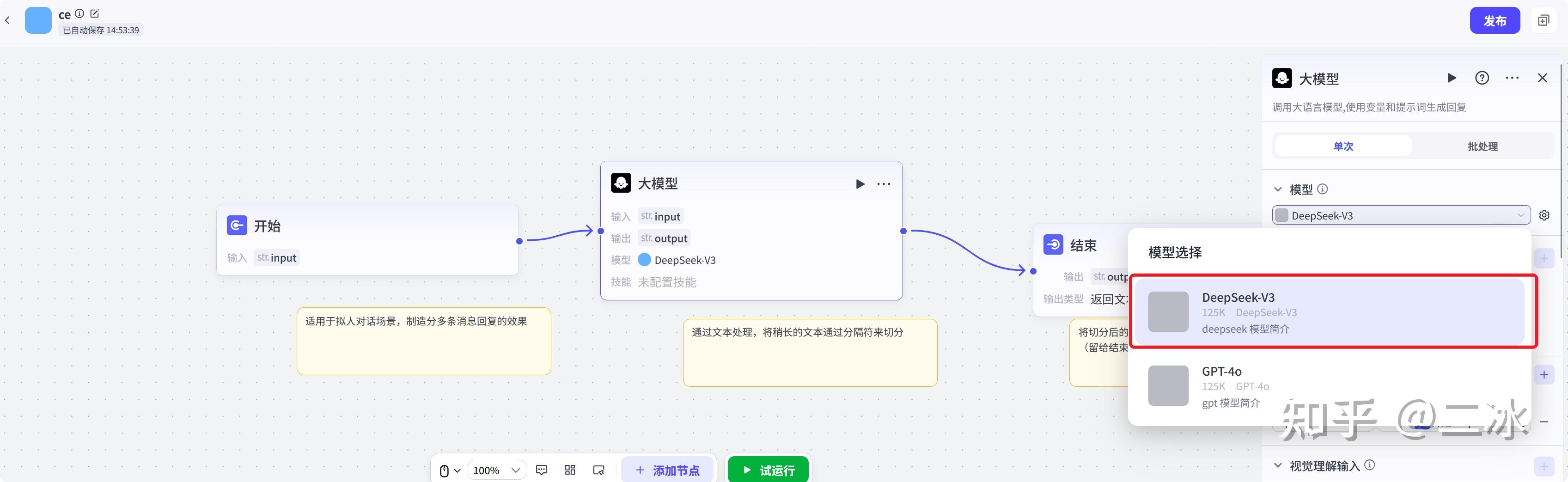This screenshot has height=482, width=1568.
Task: Click the 开始 node's start icon
Action: 237,225
